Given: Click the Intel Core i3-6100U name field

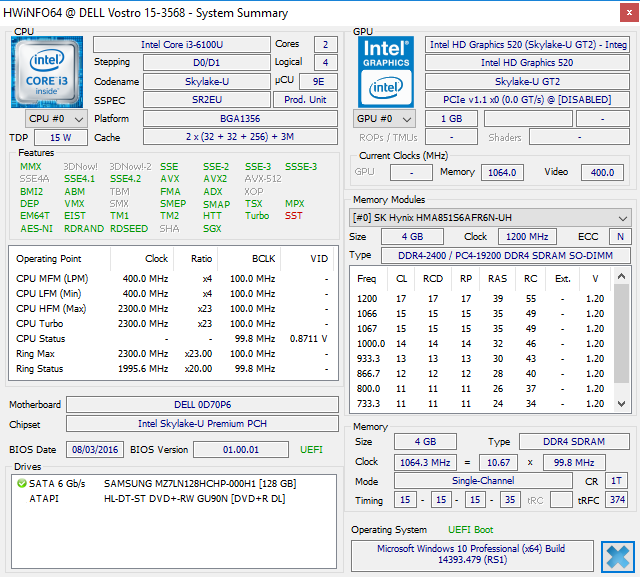Looking at the screenshot, I should pyautogui.click(x=182, y=44).
